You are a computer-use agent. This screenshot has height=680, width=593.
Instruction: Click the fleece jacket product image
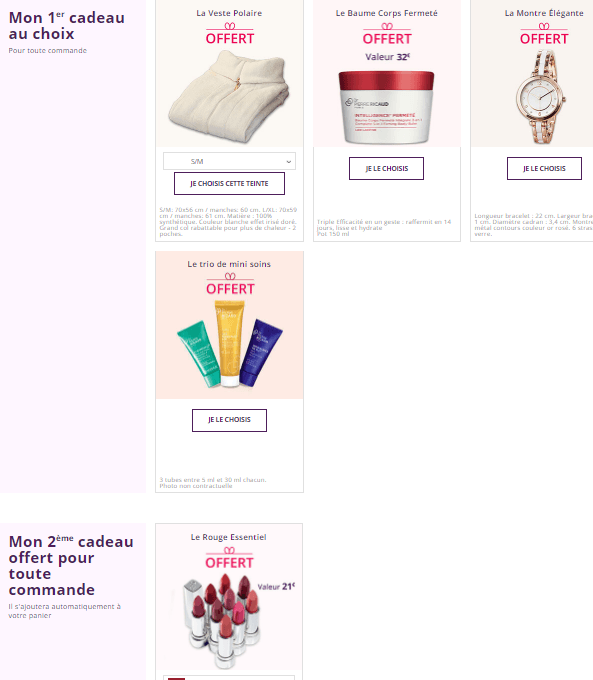coord(229,97)
